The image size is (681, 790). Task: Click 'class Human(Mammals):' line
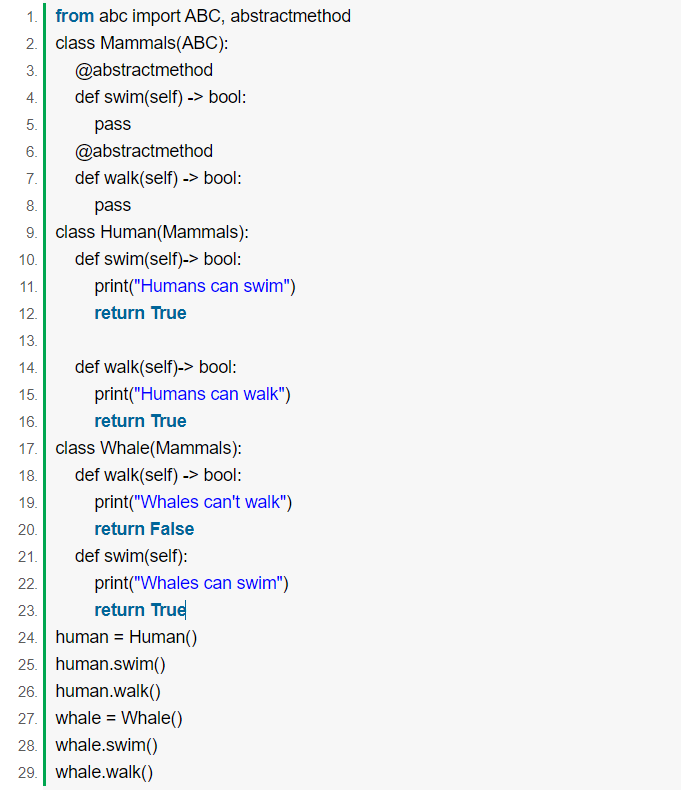click(152, 232)
